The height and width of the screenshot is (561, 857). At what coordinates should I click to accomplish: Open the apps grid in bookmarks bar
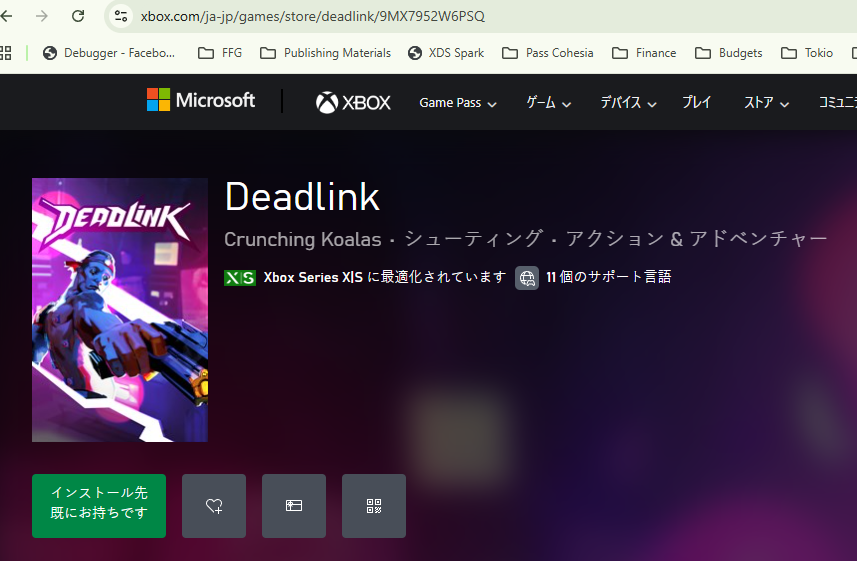pos(5,53)
